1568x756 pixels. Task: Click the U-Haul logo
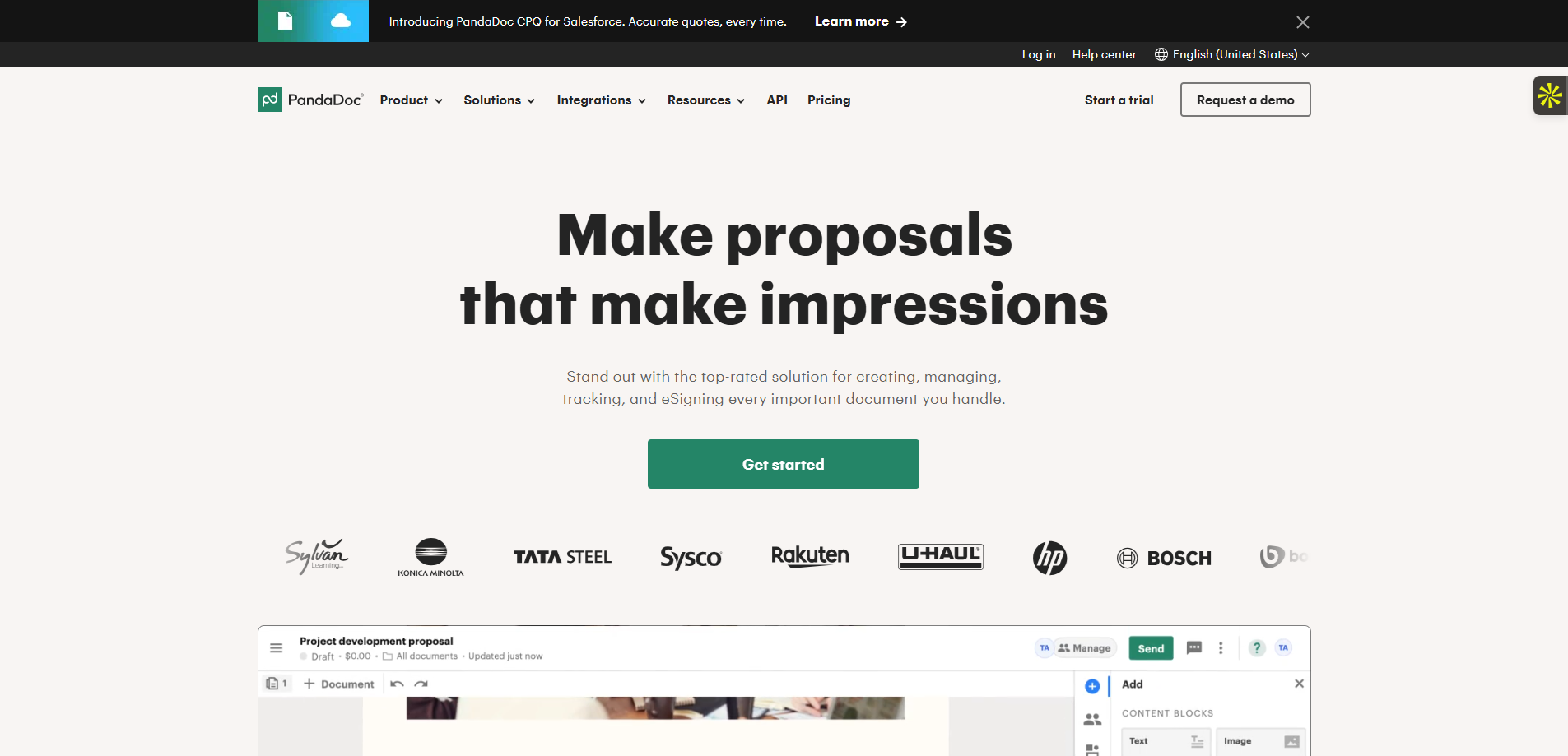pos(940,556)
